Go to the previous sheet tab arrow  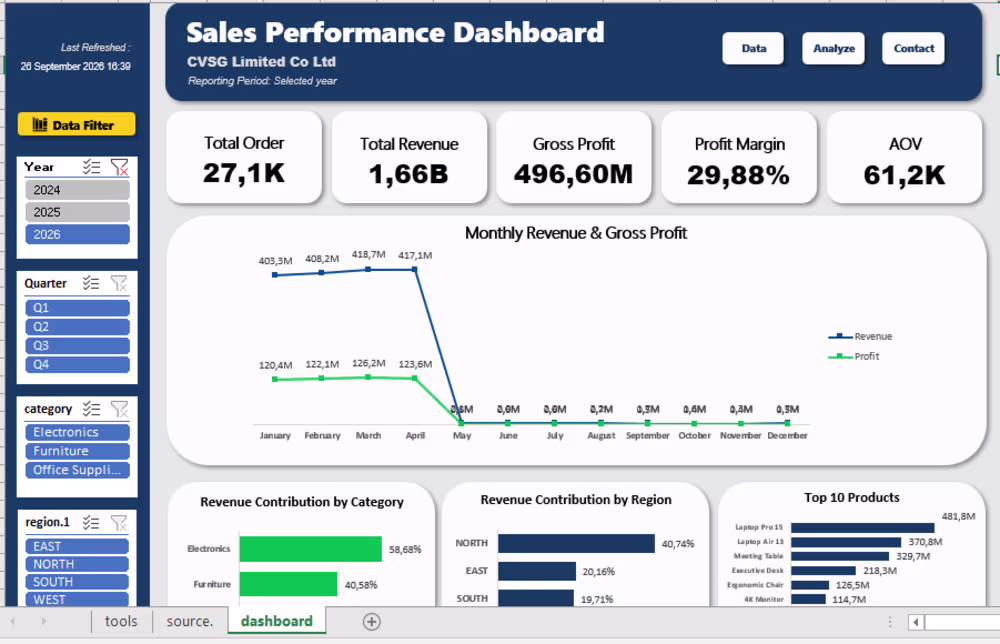pos(13,621)
